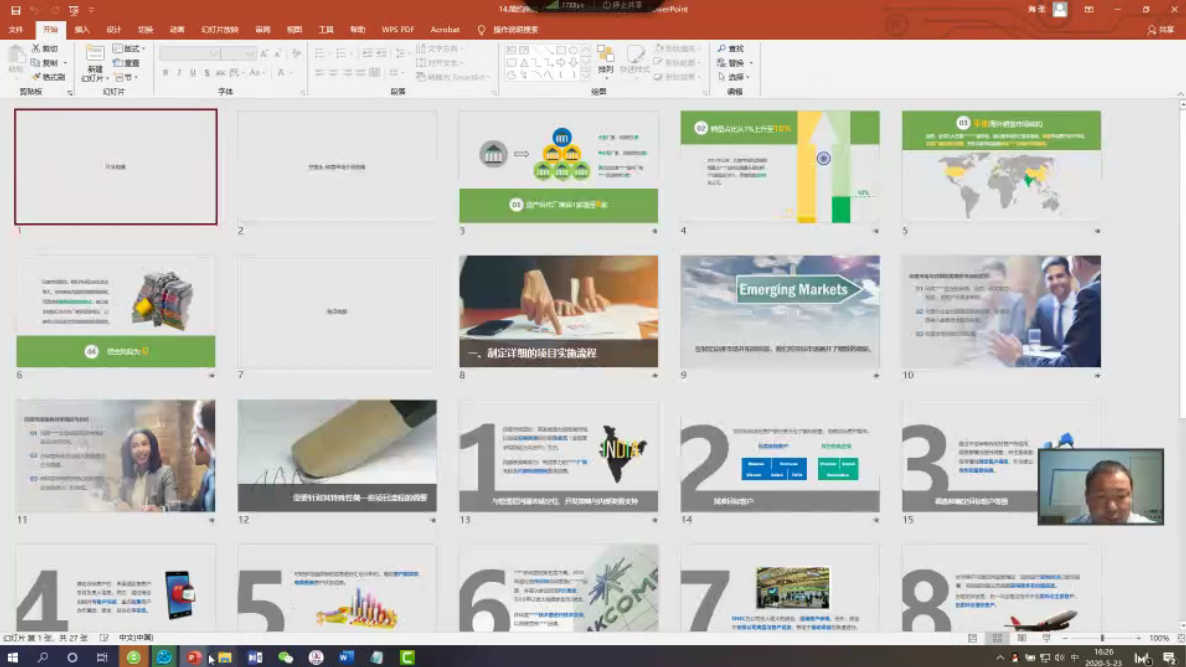
Task: Open the 排列 arrange tool
Action: point(605,59)
